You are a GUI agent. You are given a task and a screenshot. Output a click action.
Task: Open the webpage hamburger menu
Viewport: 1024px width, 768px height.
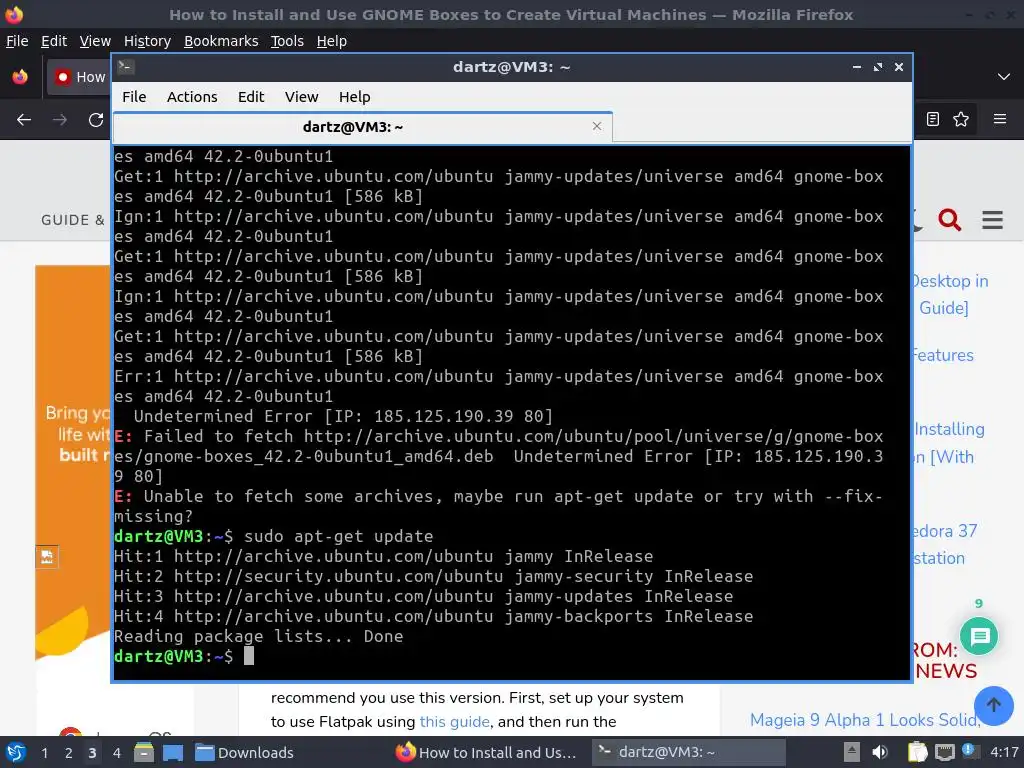tap(992, 220)
